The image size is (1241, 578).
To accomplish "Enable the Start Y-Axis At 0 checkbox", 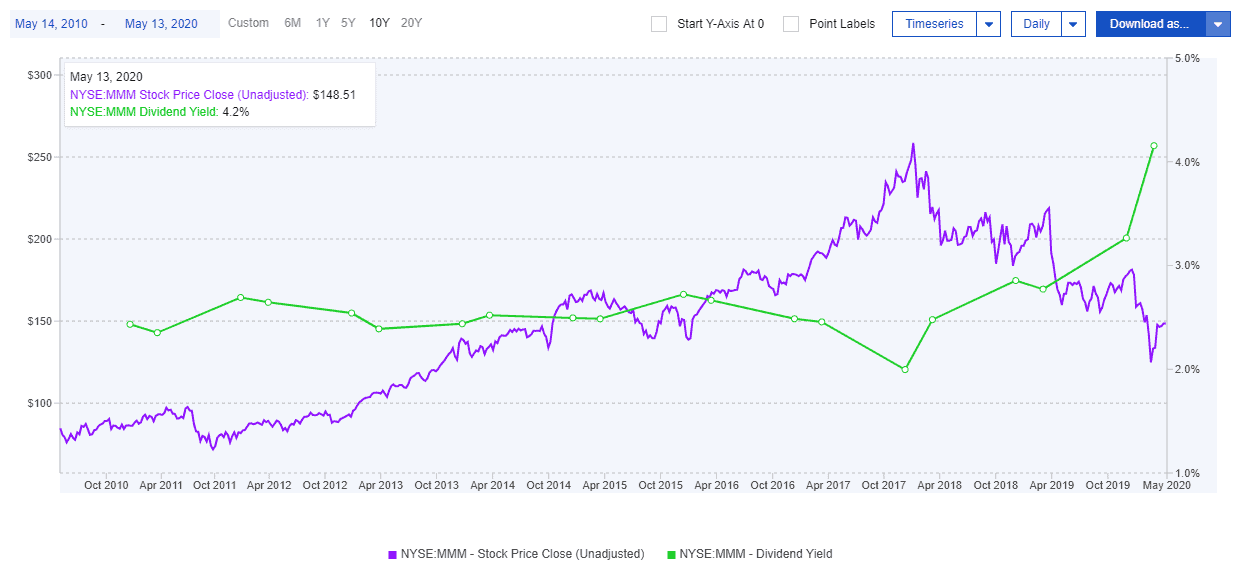I will [x=659, y=24].
